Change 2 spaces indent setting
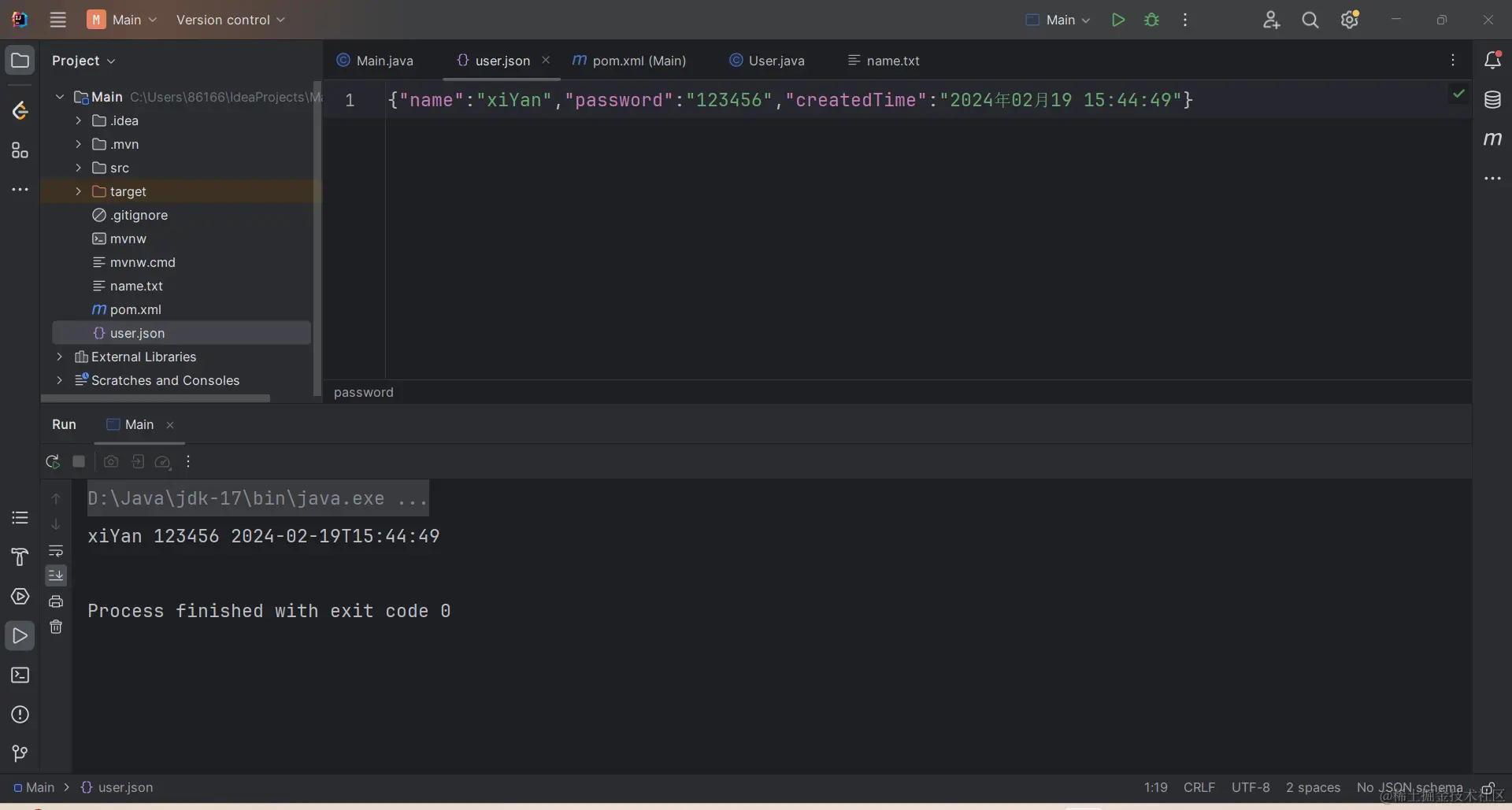Screen dimensions: 1512x810 (x=1313, y=787)
